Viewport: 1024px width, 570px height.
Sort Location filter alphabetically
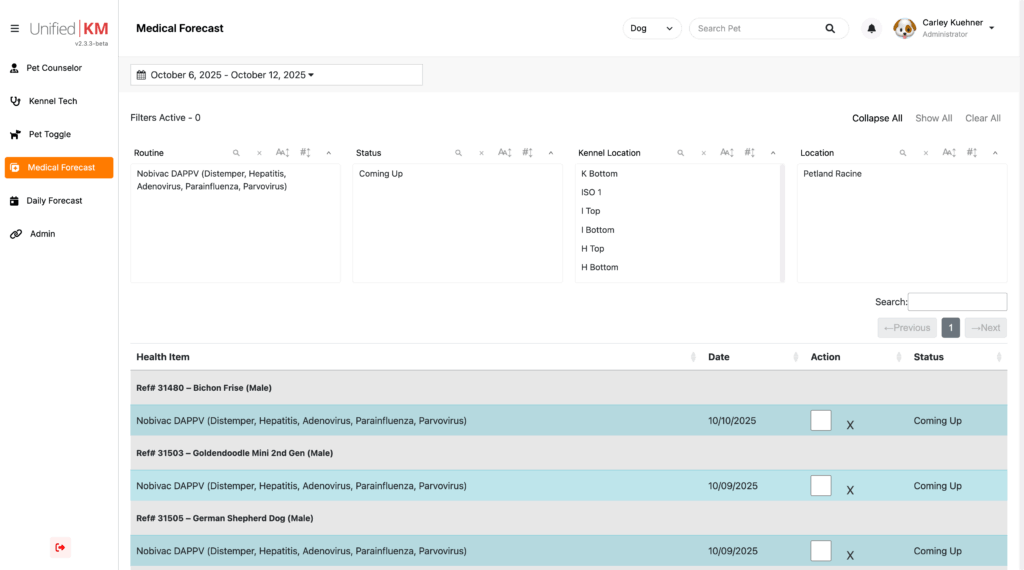coord(949,153)
